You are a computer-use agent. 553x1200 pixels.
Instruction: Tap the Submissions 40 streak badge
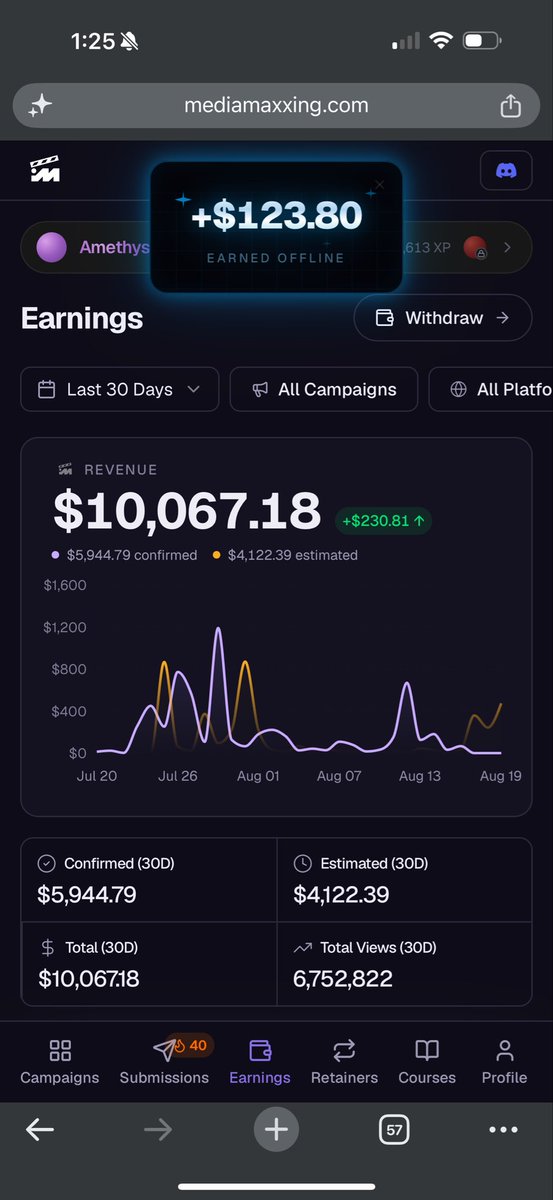[x=190, y=1046]
